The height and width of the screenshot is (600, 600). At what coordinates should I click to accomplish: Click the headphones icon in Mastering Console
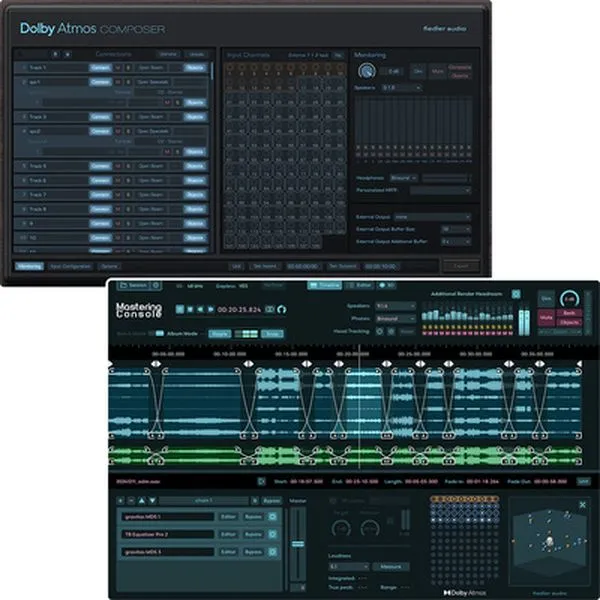[282, 309]
